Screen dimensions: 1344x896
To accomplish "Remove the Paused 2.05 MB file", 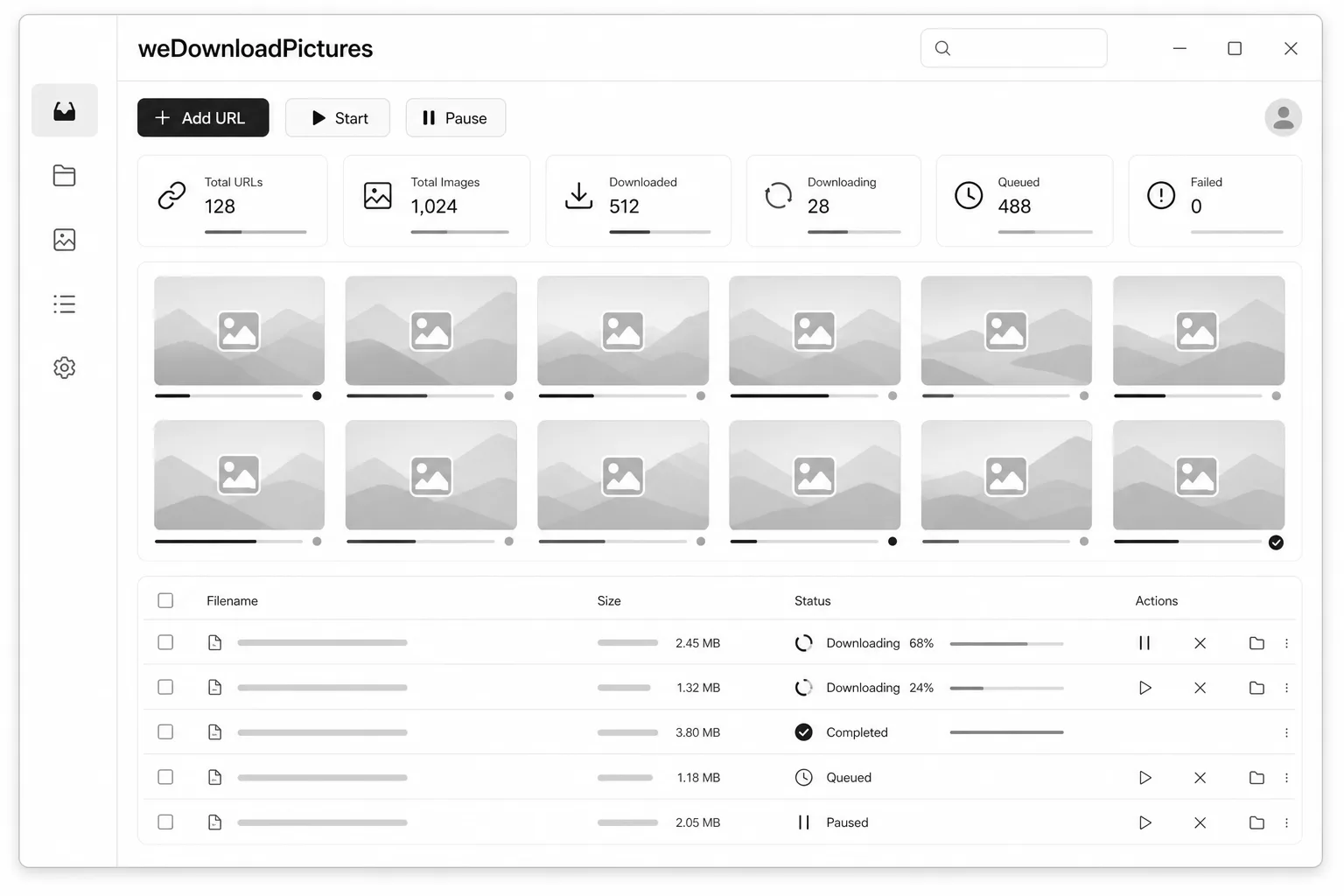I will tap(1200, 822).
